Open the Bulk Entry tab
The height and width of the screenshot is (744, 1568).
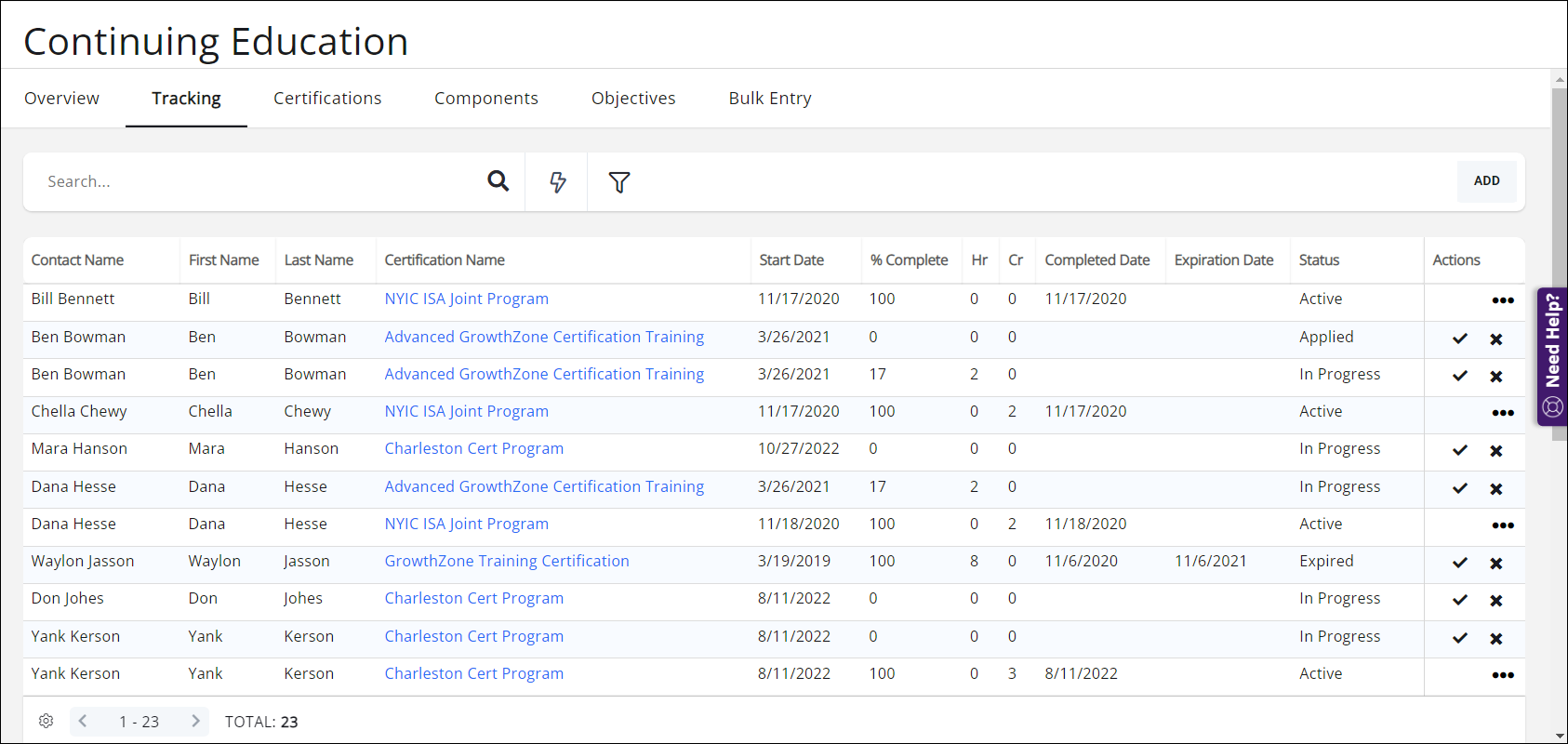tap(770, 99)
